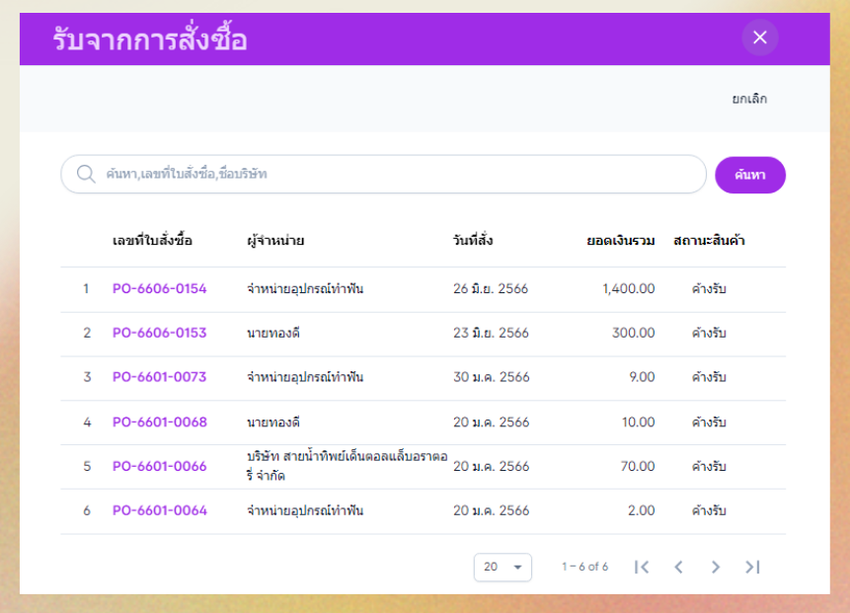Select the amount 10.00 cell

638,422
